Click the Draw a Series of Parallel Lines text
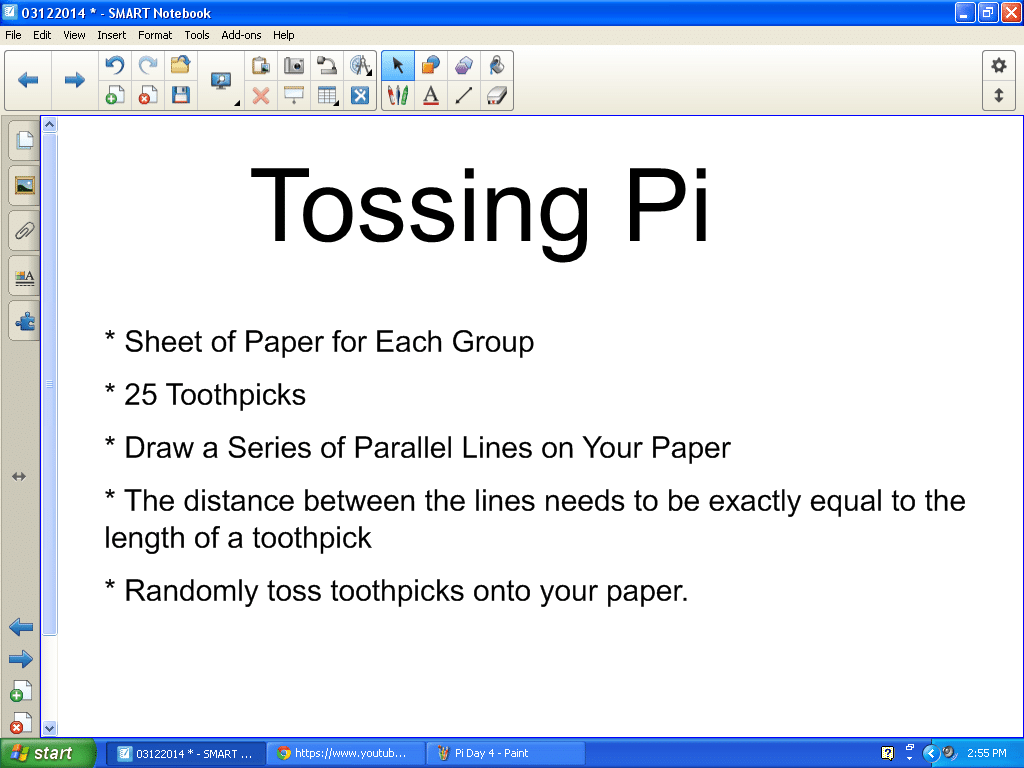Image resolution: width=1024 pixels, height=768 pixels. click(417, 448)
